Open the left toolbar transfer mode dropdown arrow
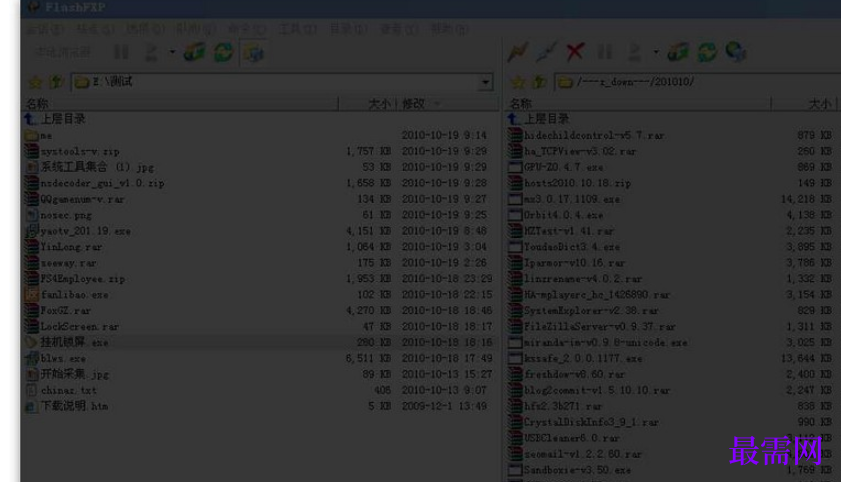The width and height of the screenshot is (841, 482). (172, 52)
